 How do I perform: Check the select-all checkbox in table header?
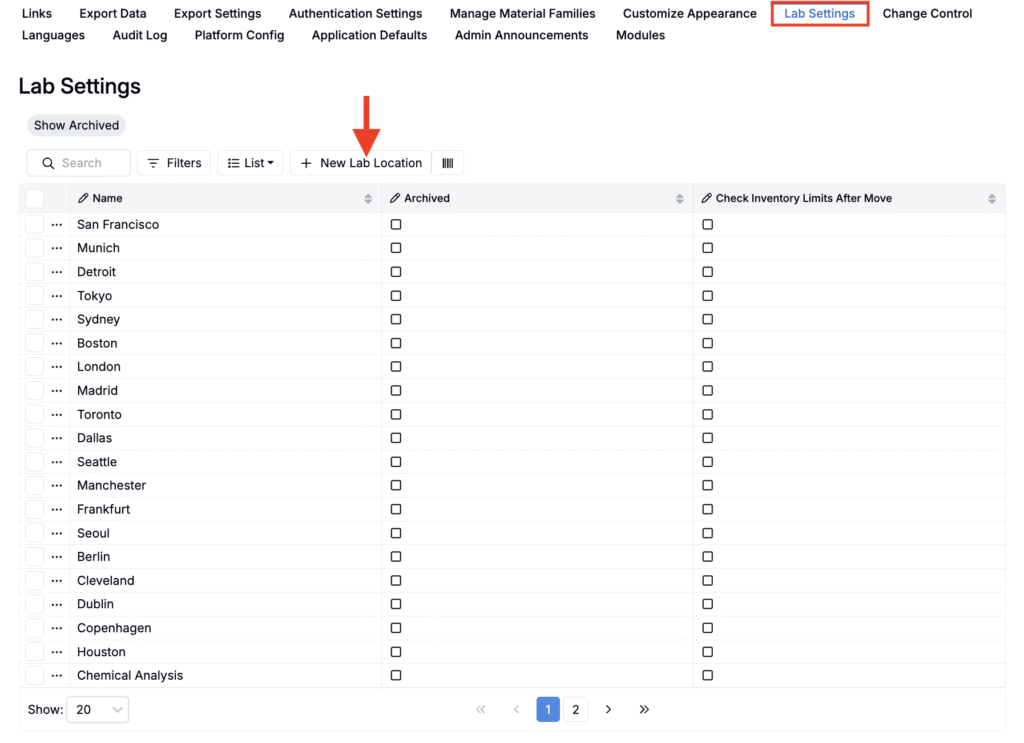(x=35, y=198)
